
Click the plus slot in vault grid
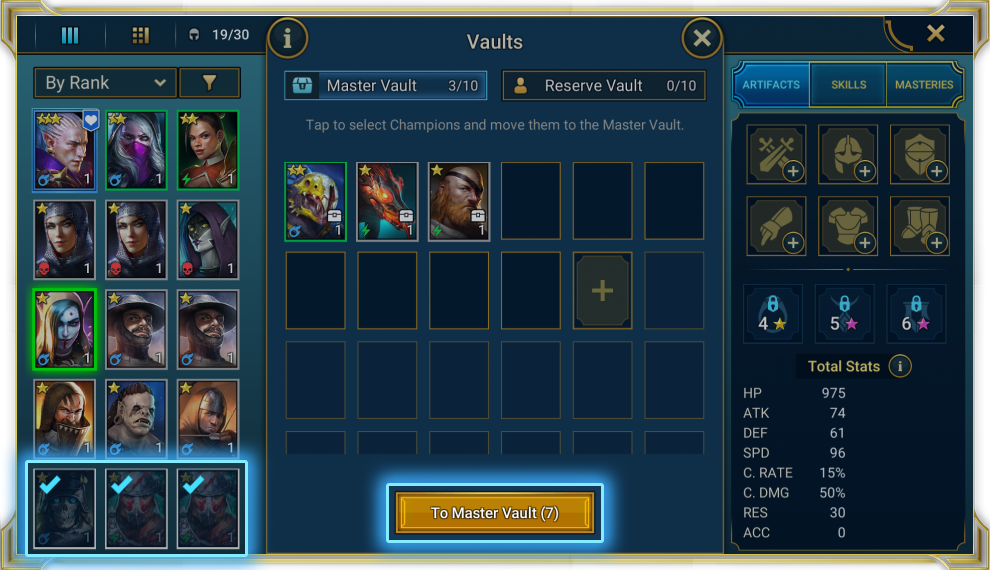pos(602,291)
